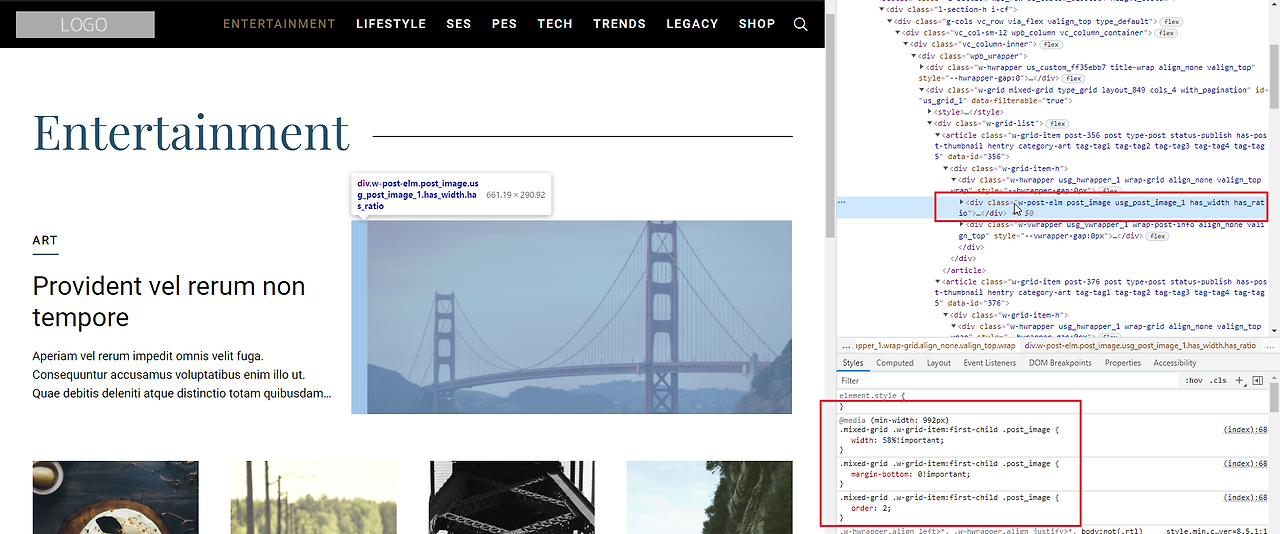Collapse the vc_column-inner div node

click(905, 44)
